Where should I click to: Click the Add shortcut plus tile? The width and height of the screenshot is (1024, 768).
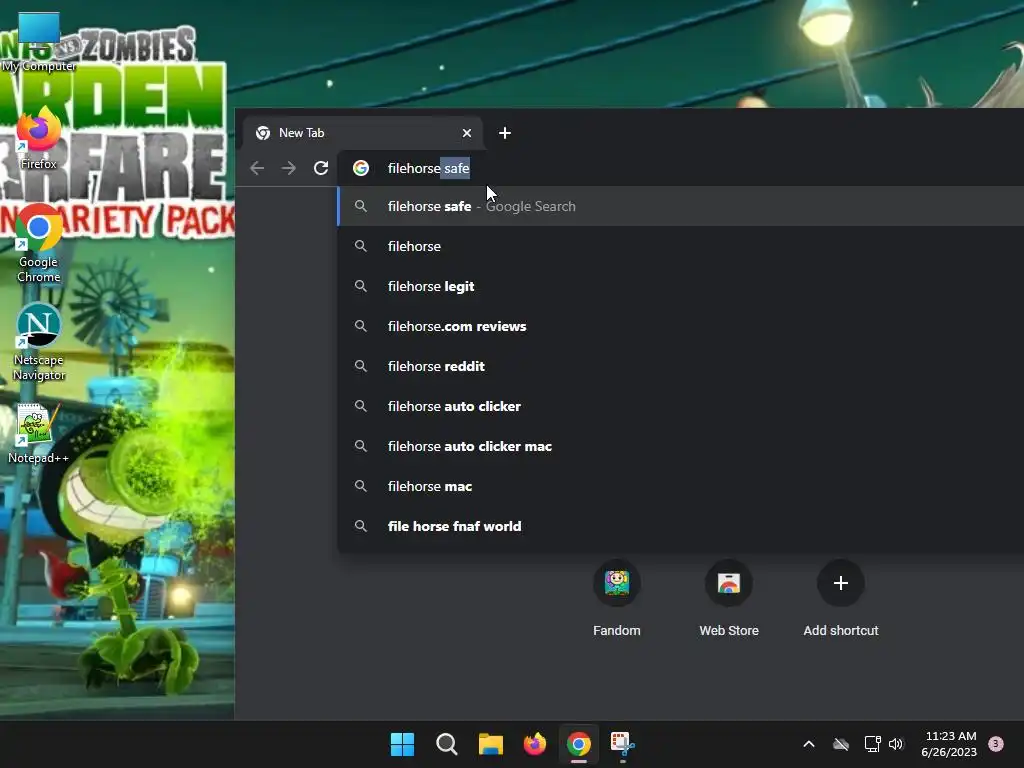point(840,598)
